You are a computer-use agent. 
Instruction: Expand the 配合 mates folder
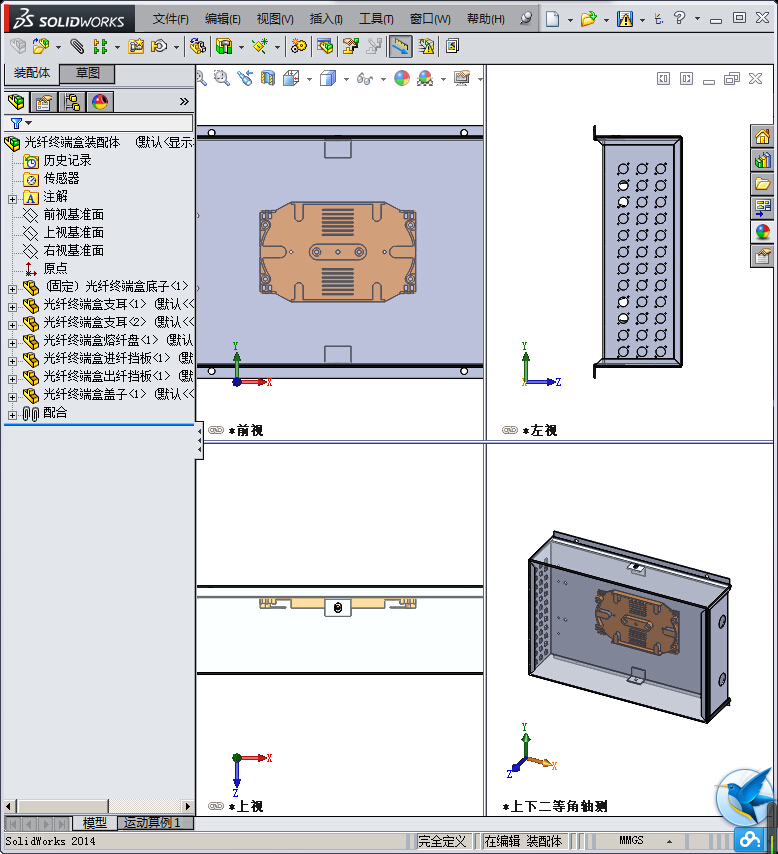[12, 415]
